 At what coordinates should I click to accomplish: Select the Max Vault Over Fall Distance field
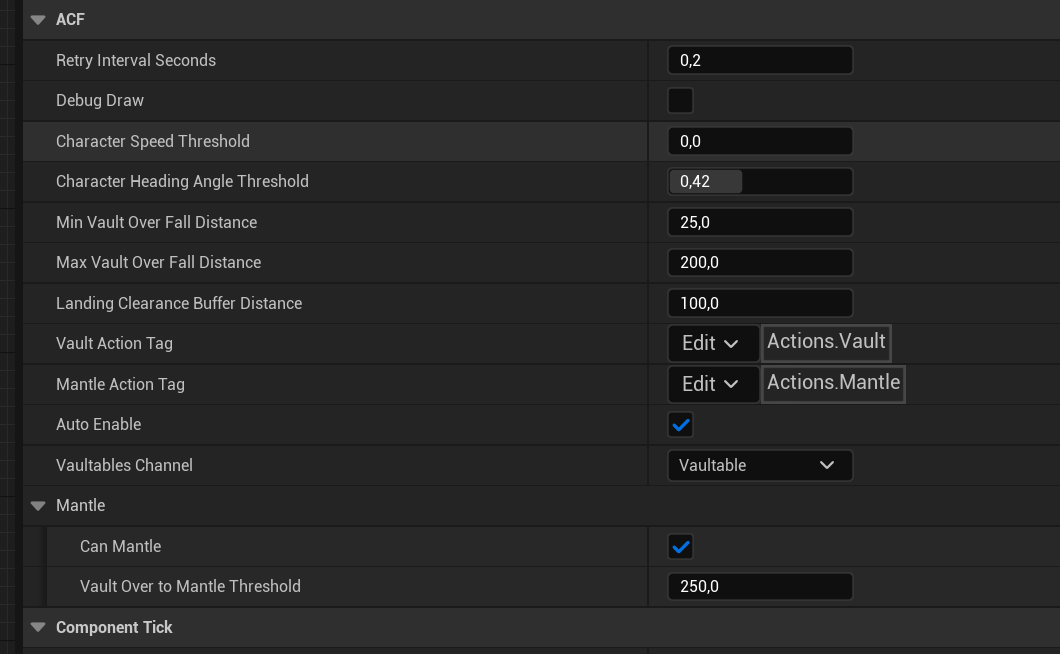coord(759,263)
